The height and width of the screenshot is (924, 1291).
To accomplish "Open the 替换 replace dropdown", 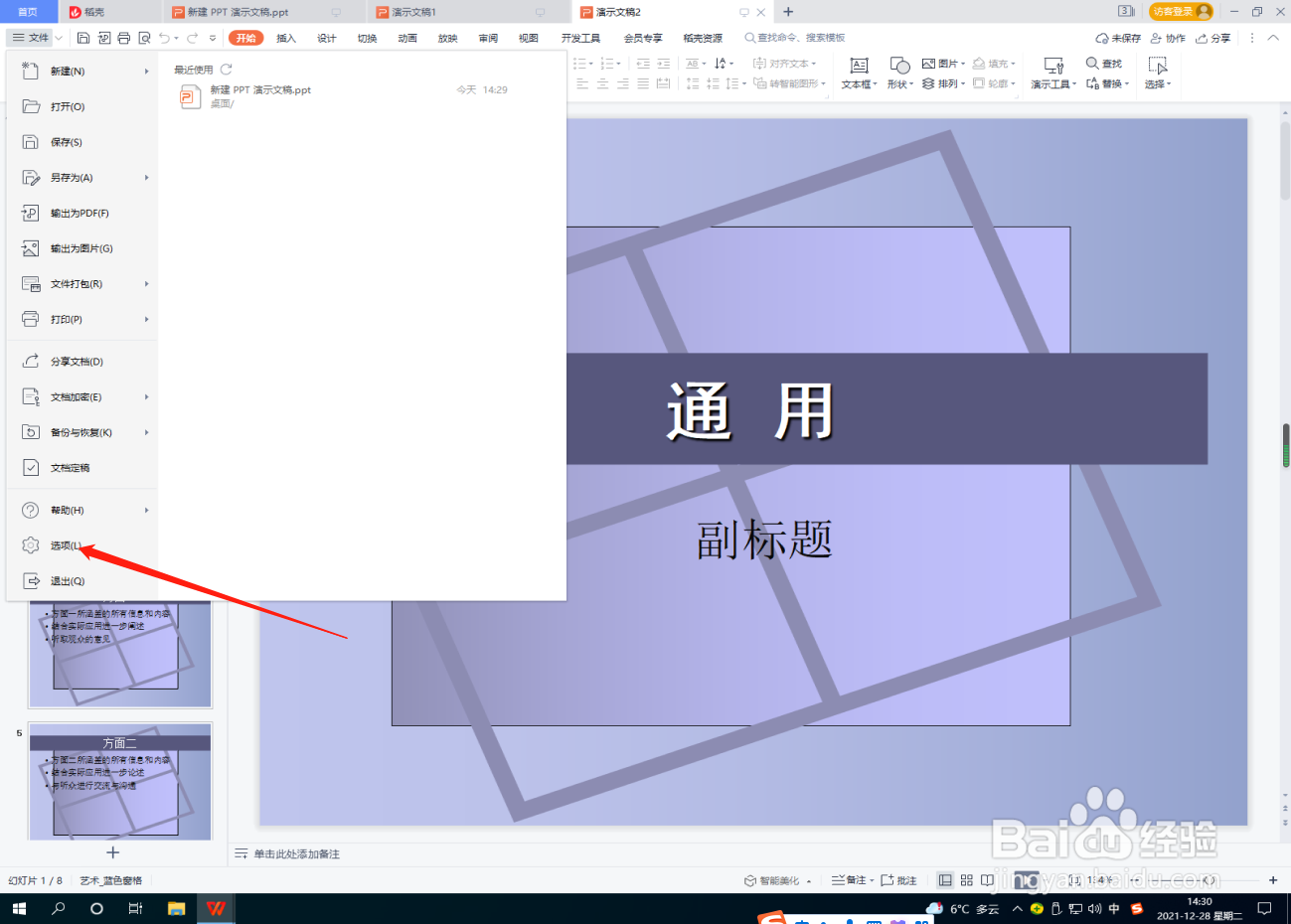I will pyautogui.click(x=1108, y=83).
